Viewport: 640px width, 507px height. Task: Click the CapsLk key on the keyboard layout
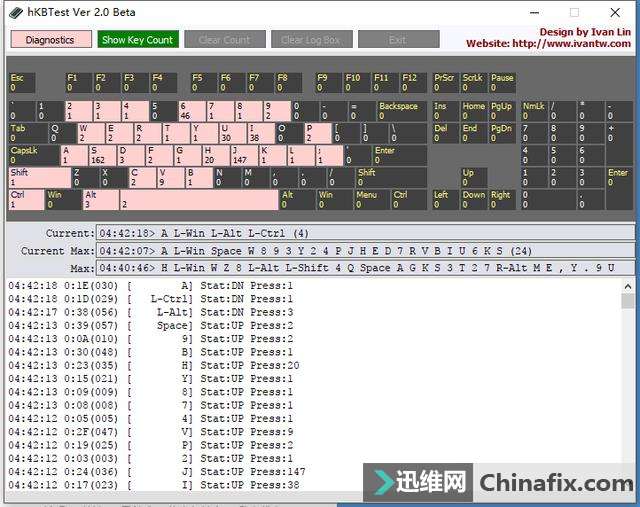tap(33, 155)
